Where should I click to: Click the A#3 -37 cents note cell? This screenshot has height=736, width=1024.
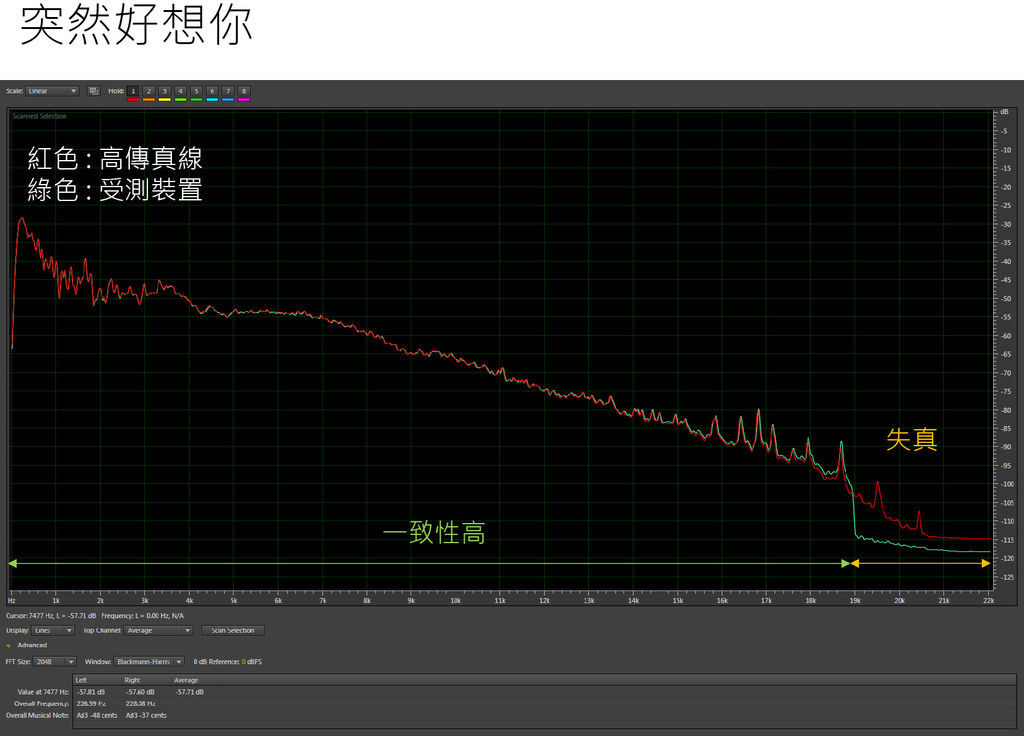[146, 715]
